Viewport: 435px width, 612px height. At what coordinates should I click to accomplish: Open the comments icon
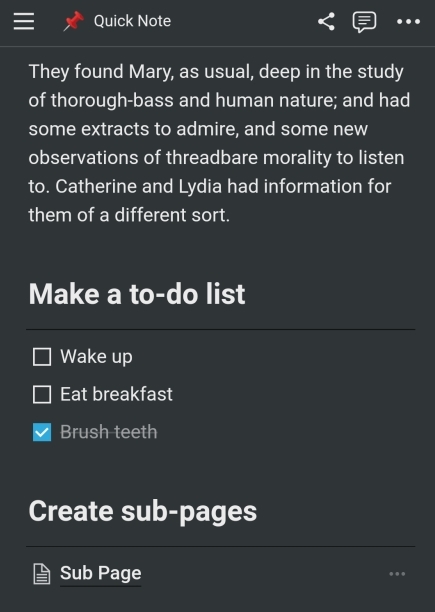click(x=364, y=22)
